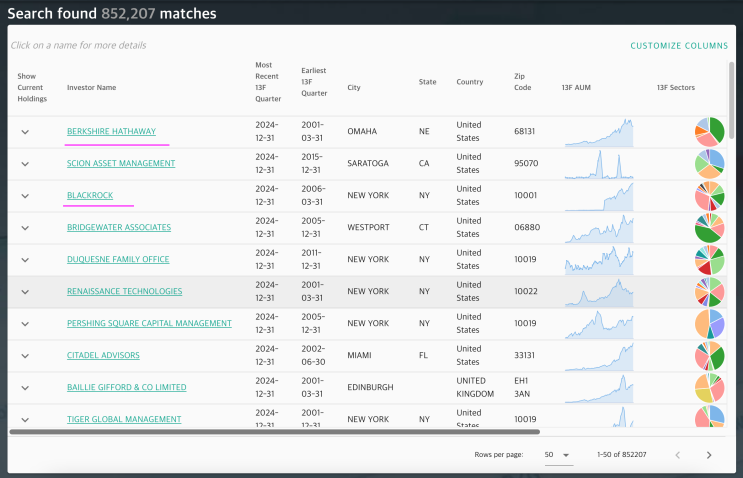The height and width of the screenshot is (478, 743).
Task: Click Duquesne Family Office sectors pie chart
Action: click(x=709, y=260)
